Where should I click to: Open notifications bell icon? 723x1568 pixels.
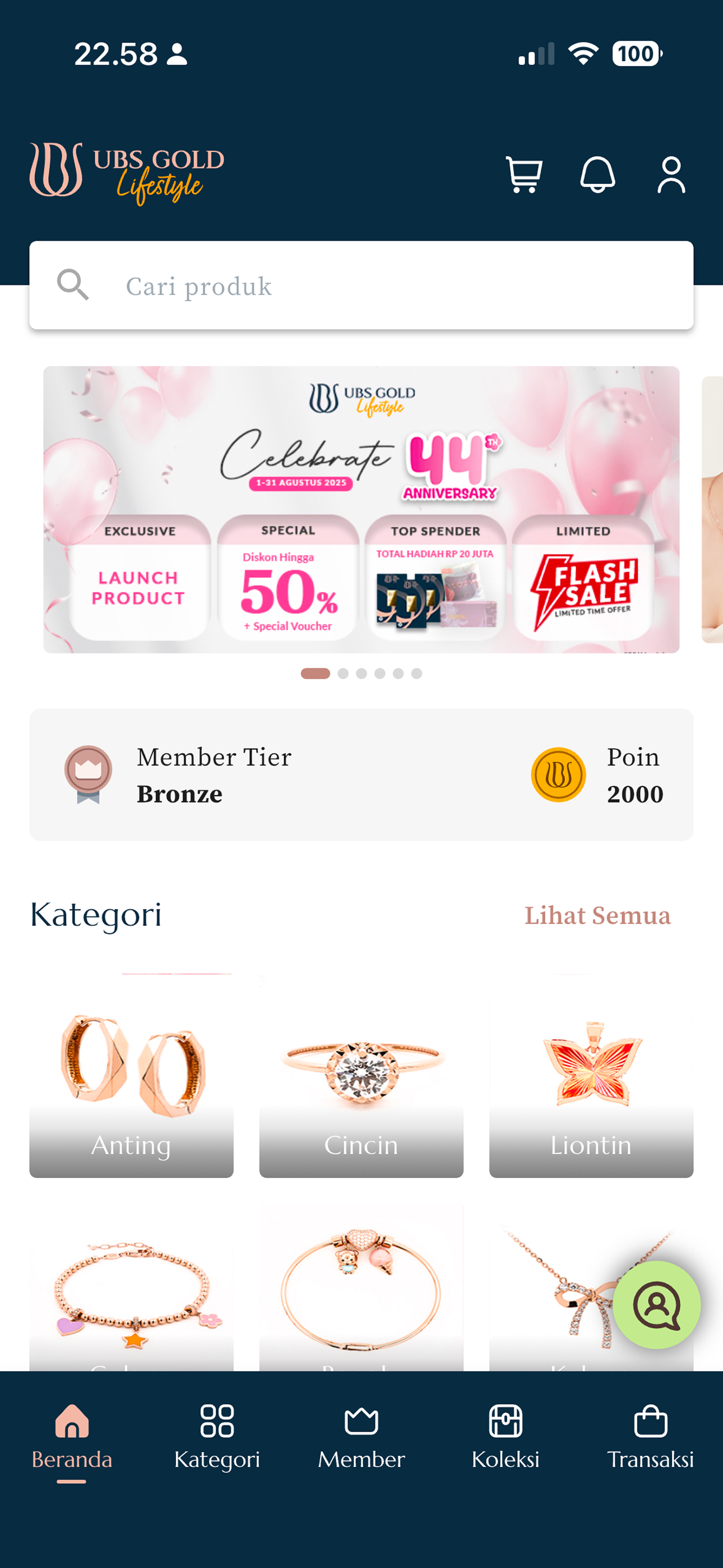(x=597, y=175)
